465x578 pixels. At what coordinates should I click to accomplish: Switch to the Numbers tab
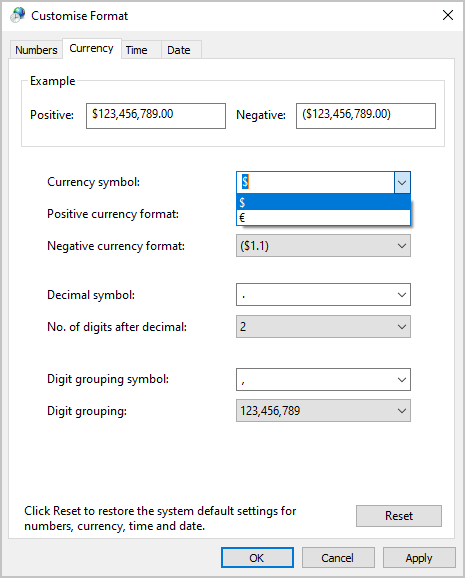coord(36,50)
